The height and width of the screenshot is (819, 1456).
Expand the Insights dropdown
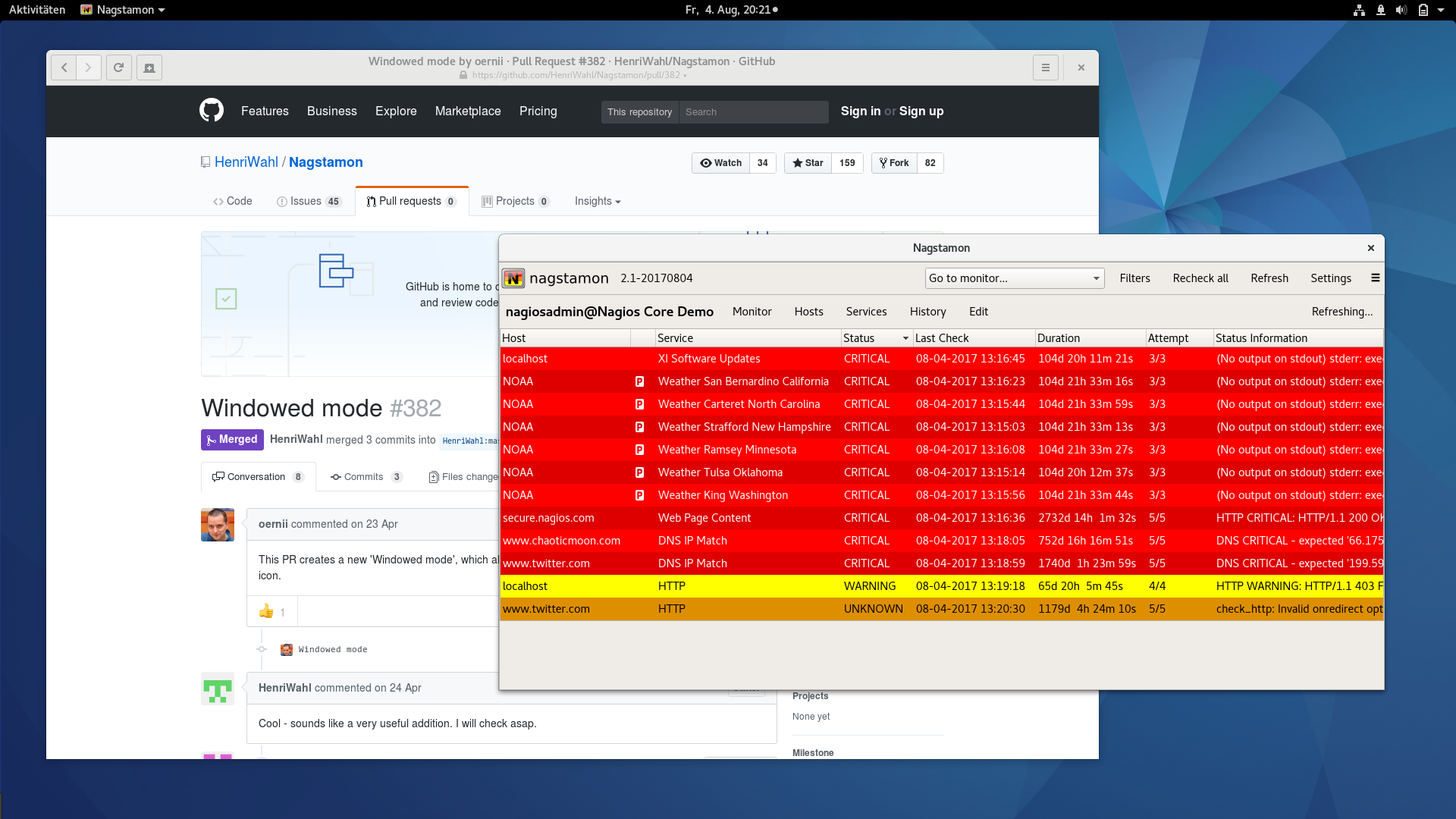(x=598, y=201)
